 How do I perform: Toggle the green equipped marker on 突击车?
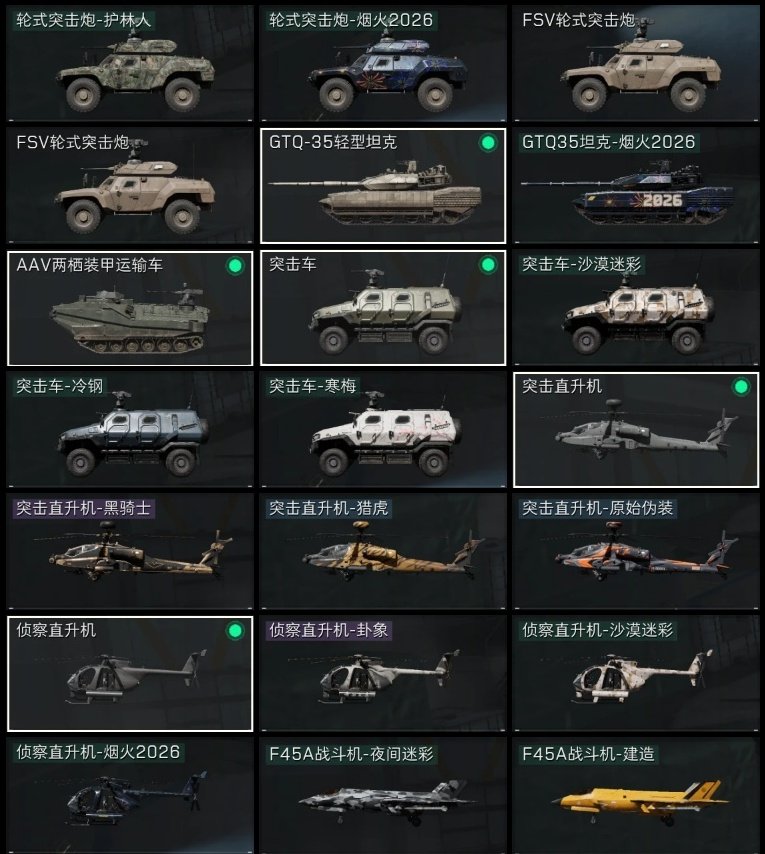[x=488, y=265]
